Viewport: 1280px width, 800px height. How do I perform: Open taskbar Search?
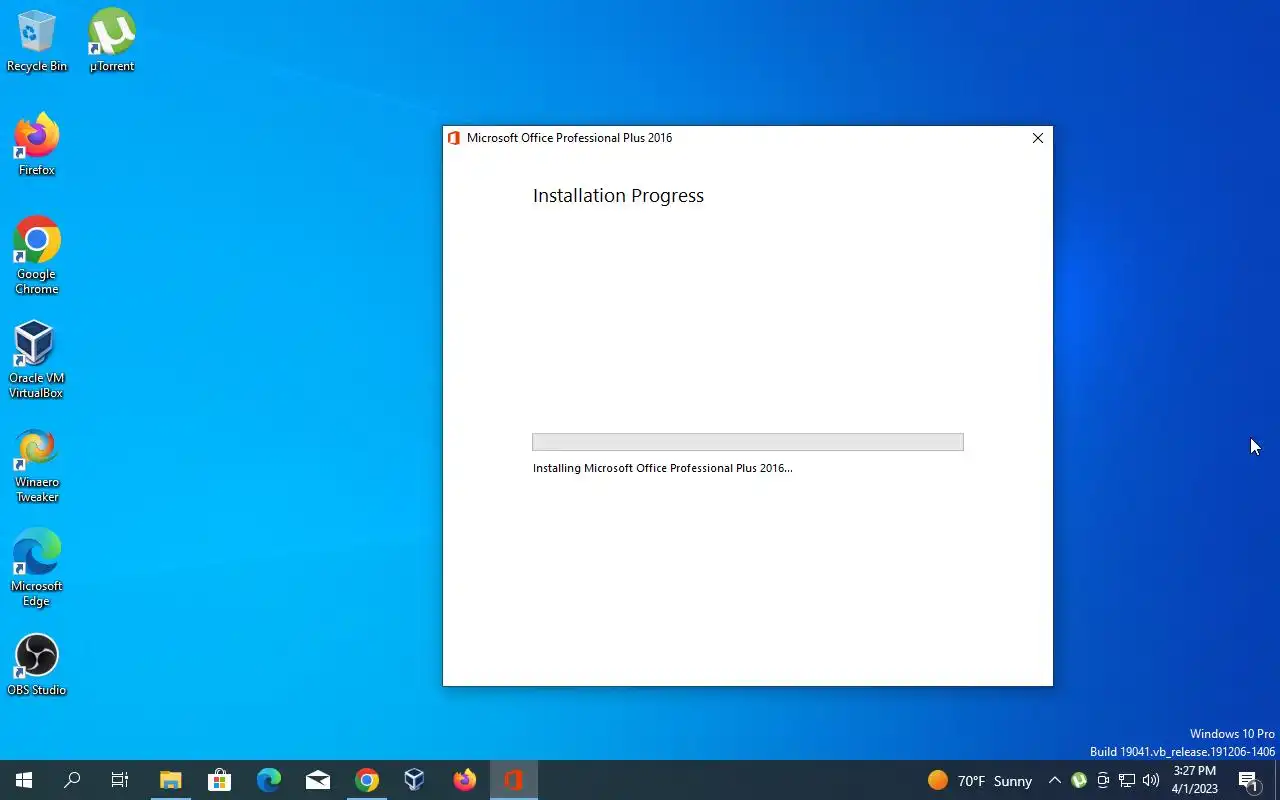pyautogui.click(x=72, y=780)
